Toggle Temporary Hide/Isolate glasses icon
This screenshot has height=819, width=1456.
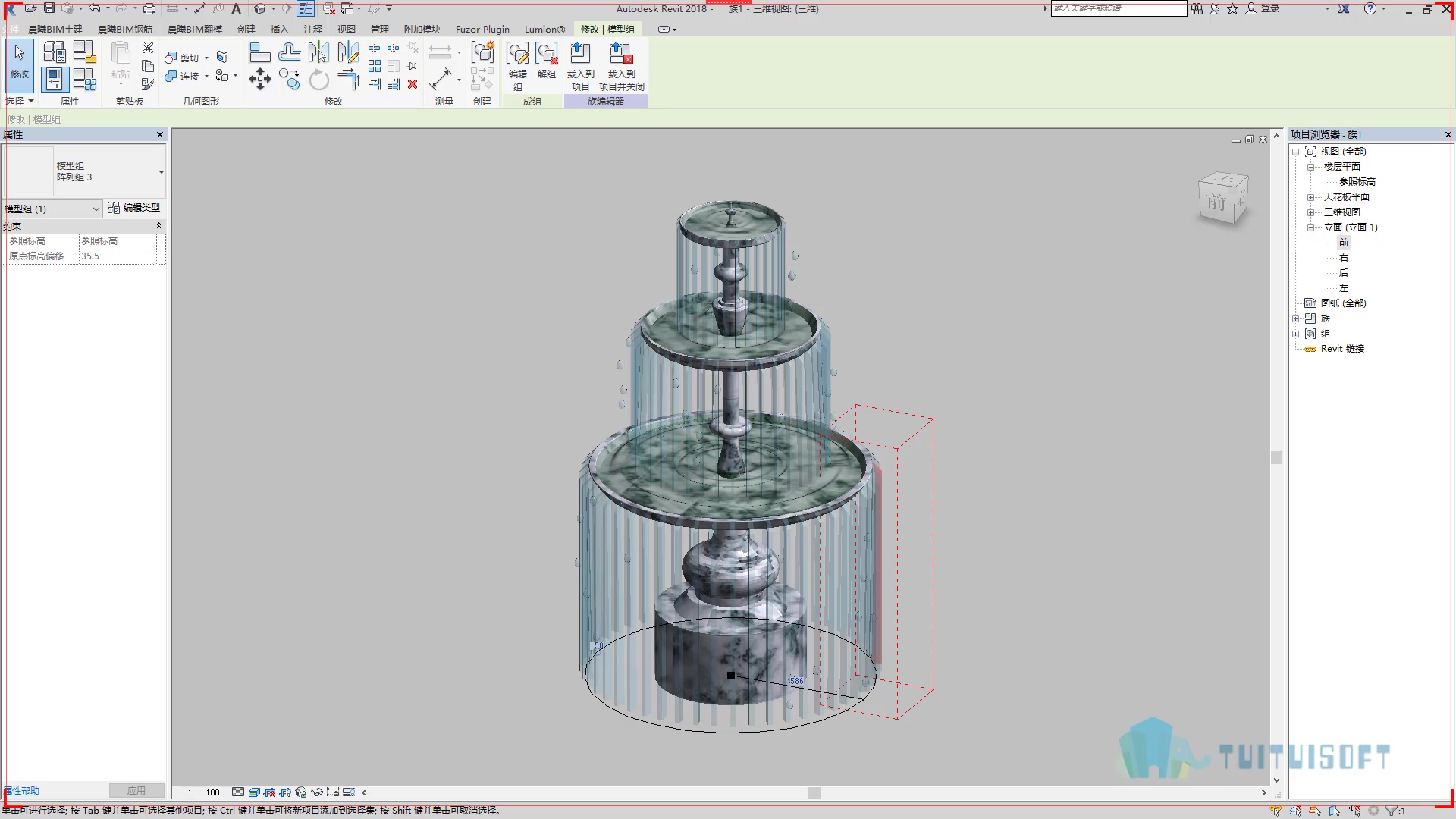pos(317,792)
